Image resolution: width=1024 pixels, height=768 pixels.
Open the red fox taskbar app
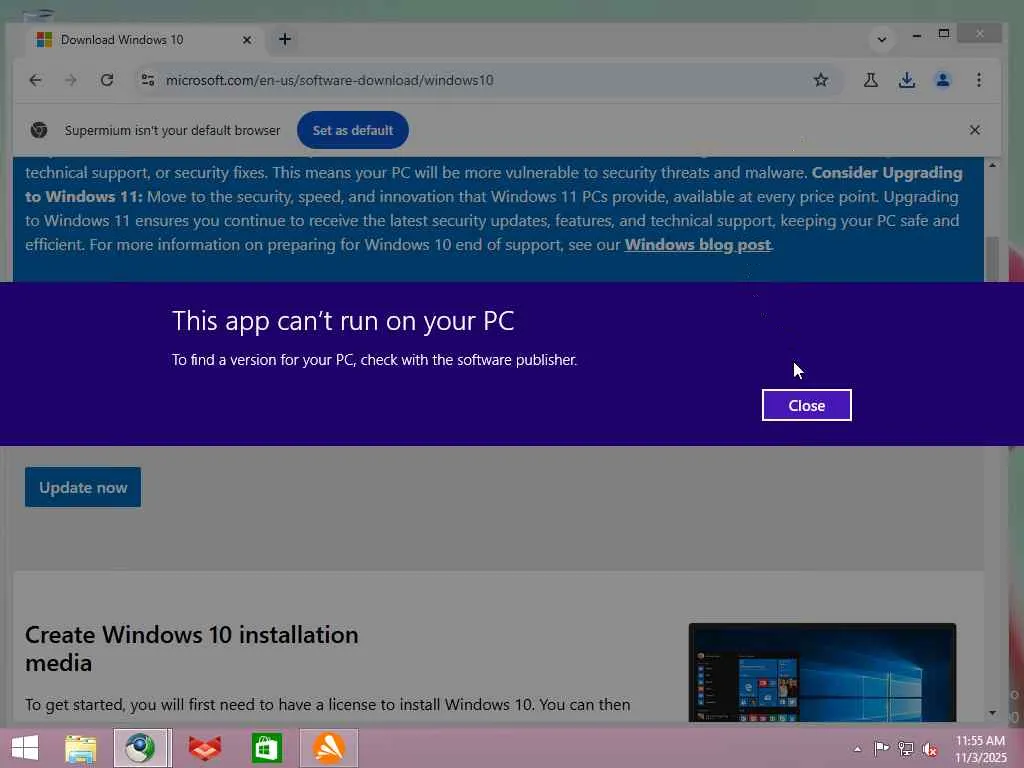pos(204,748)
